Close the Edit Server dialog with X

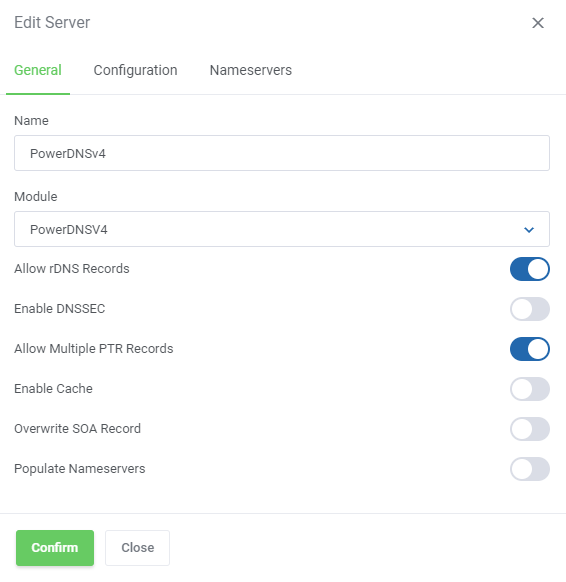(x=538, y=23)
